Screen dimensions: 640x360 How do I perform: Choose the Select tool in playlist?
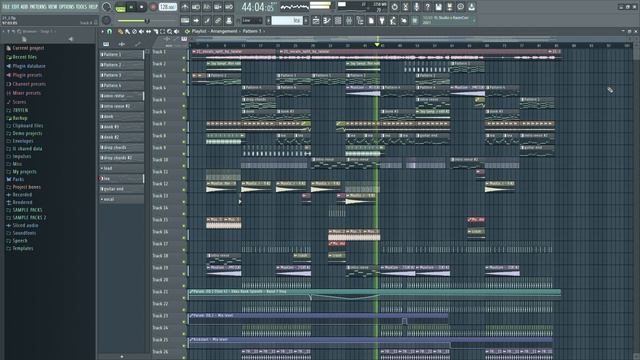pyautogui.click(x=162, y=31)
